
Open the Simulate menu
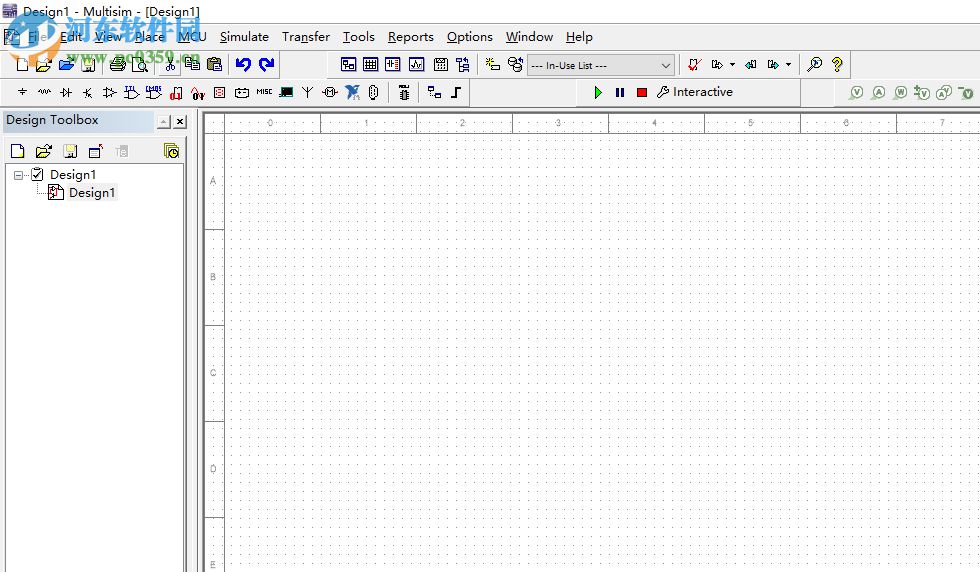(244, 37)
